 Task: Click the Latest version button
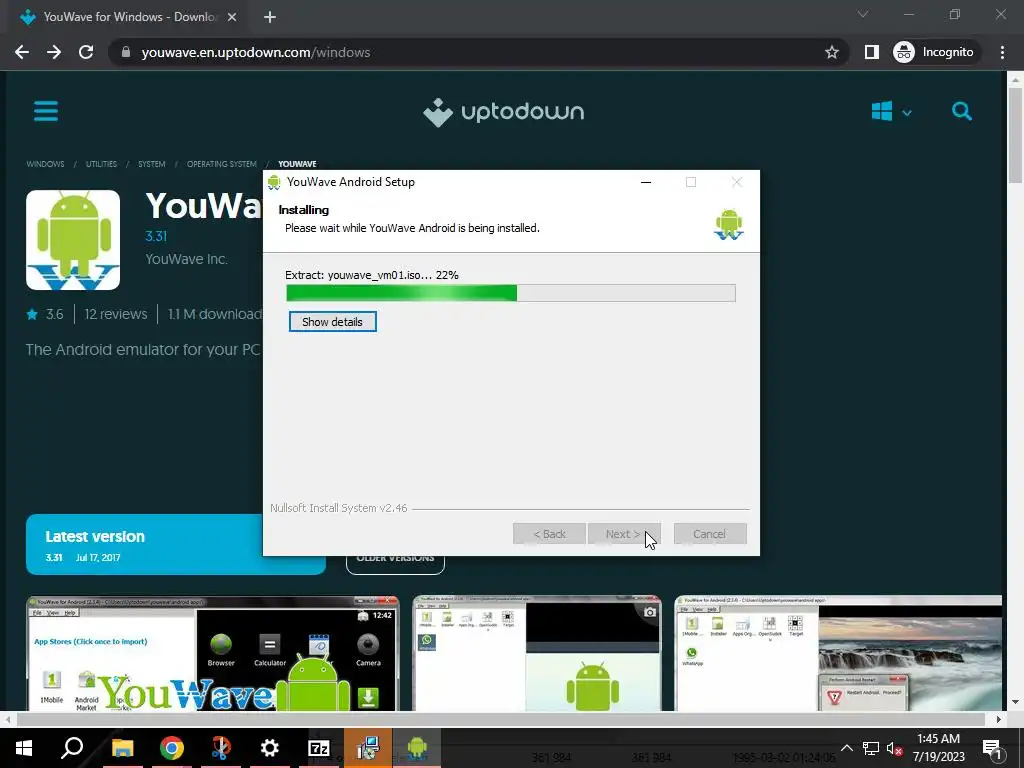(176, 545)
